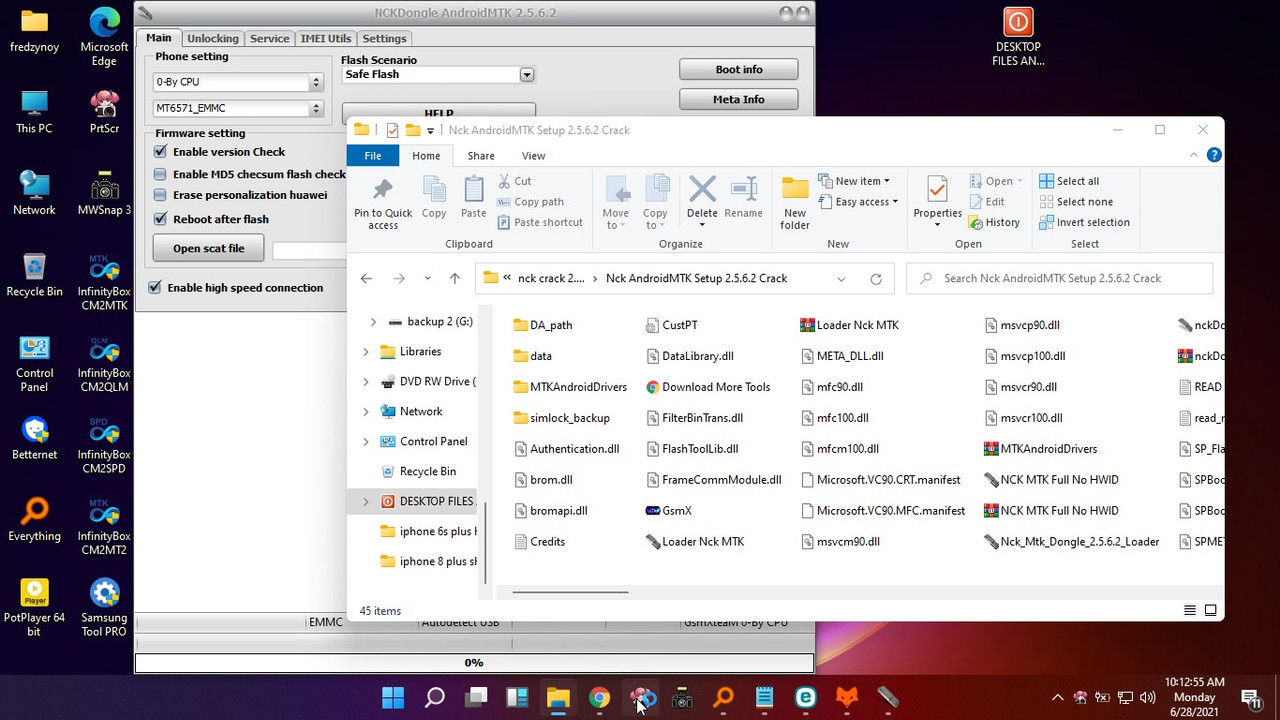Open InfinityBox CM2MT2 shortcut
This screenshot has height=720, width=1280.
point(104,527)
